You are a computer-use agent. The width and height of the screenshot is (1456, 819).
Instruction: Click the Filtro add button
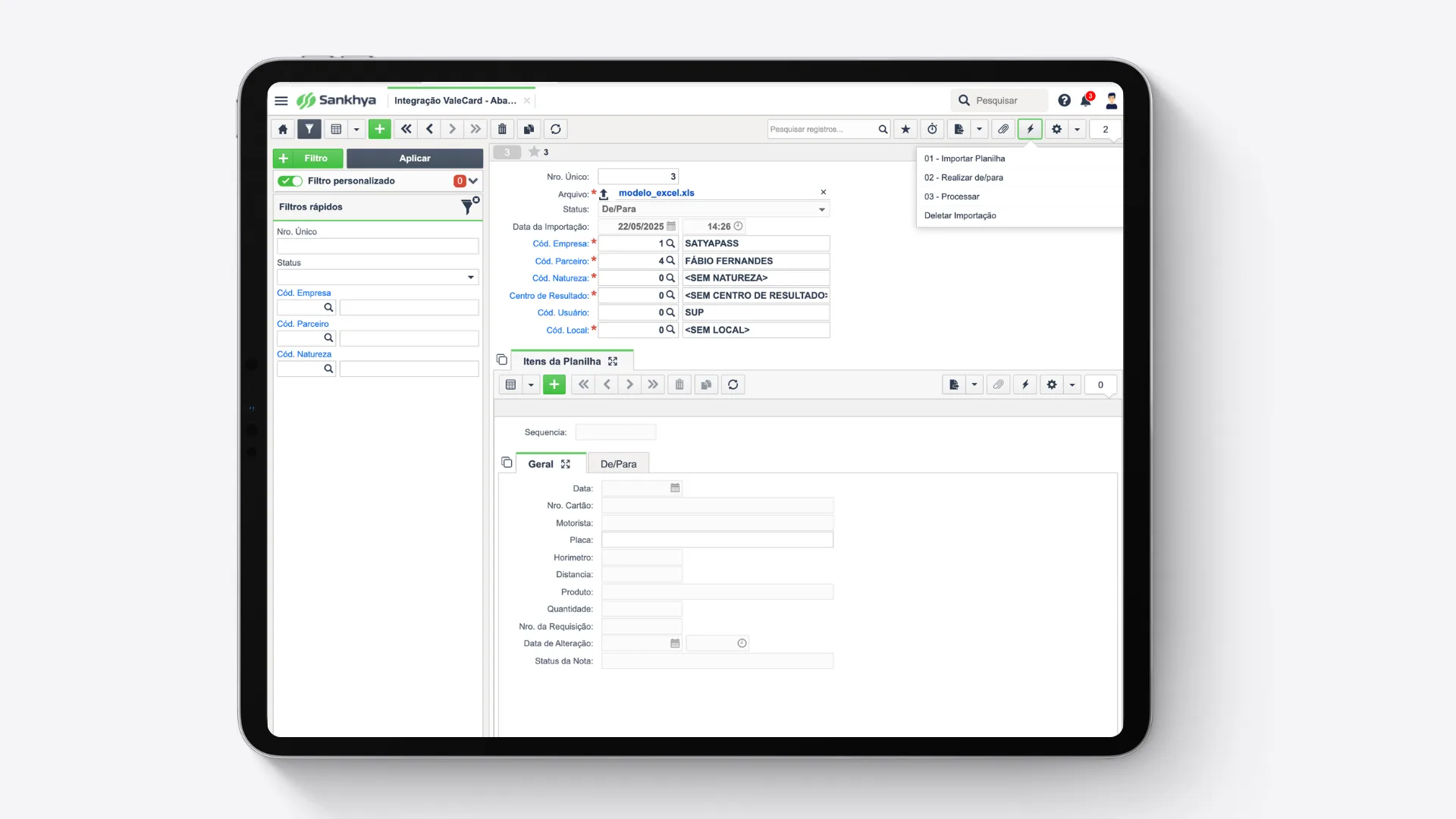[308, 158]
